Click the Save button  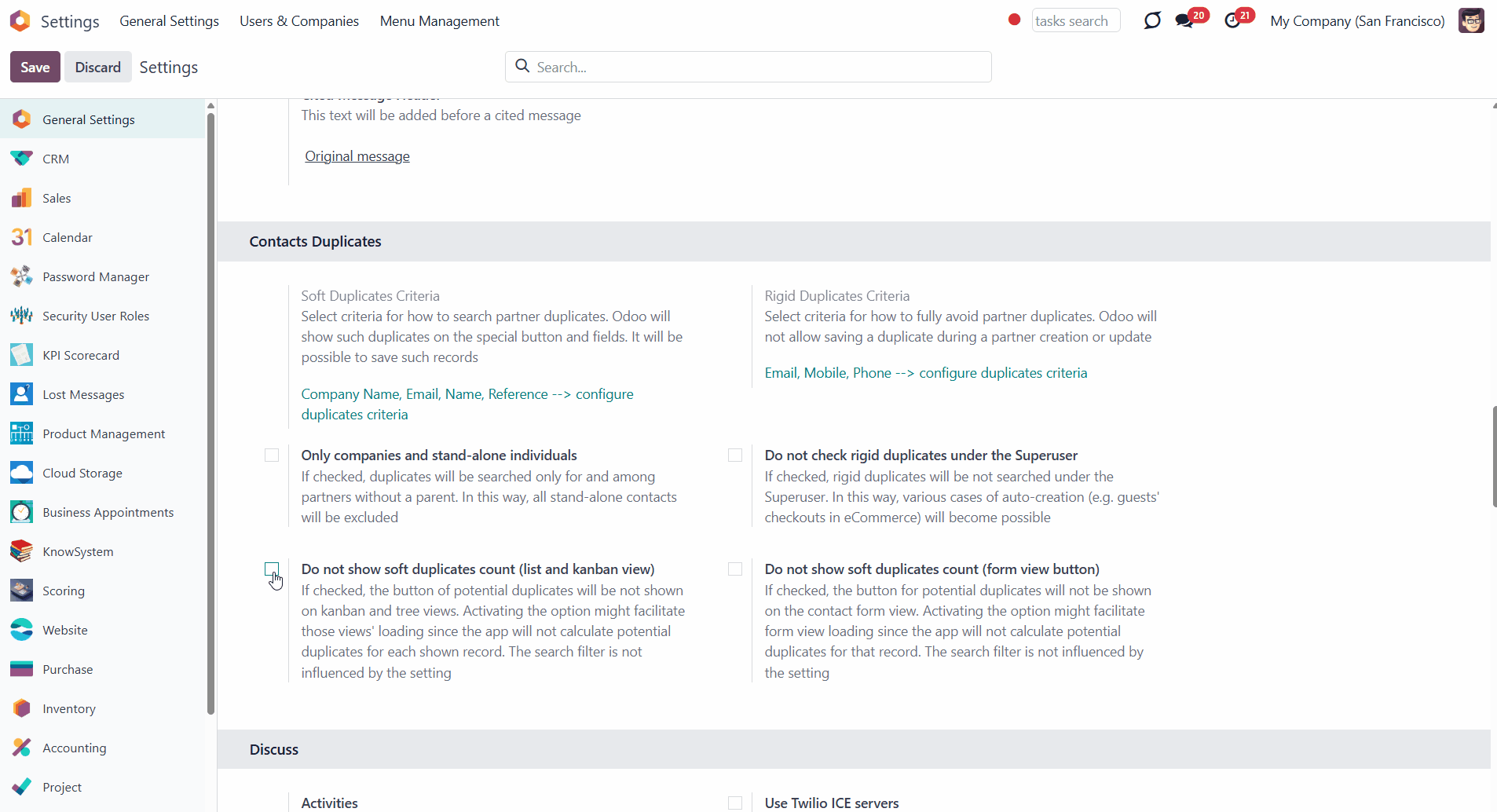coord(35,67)
